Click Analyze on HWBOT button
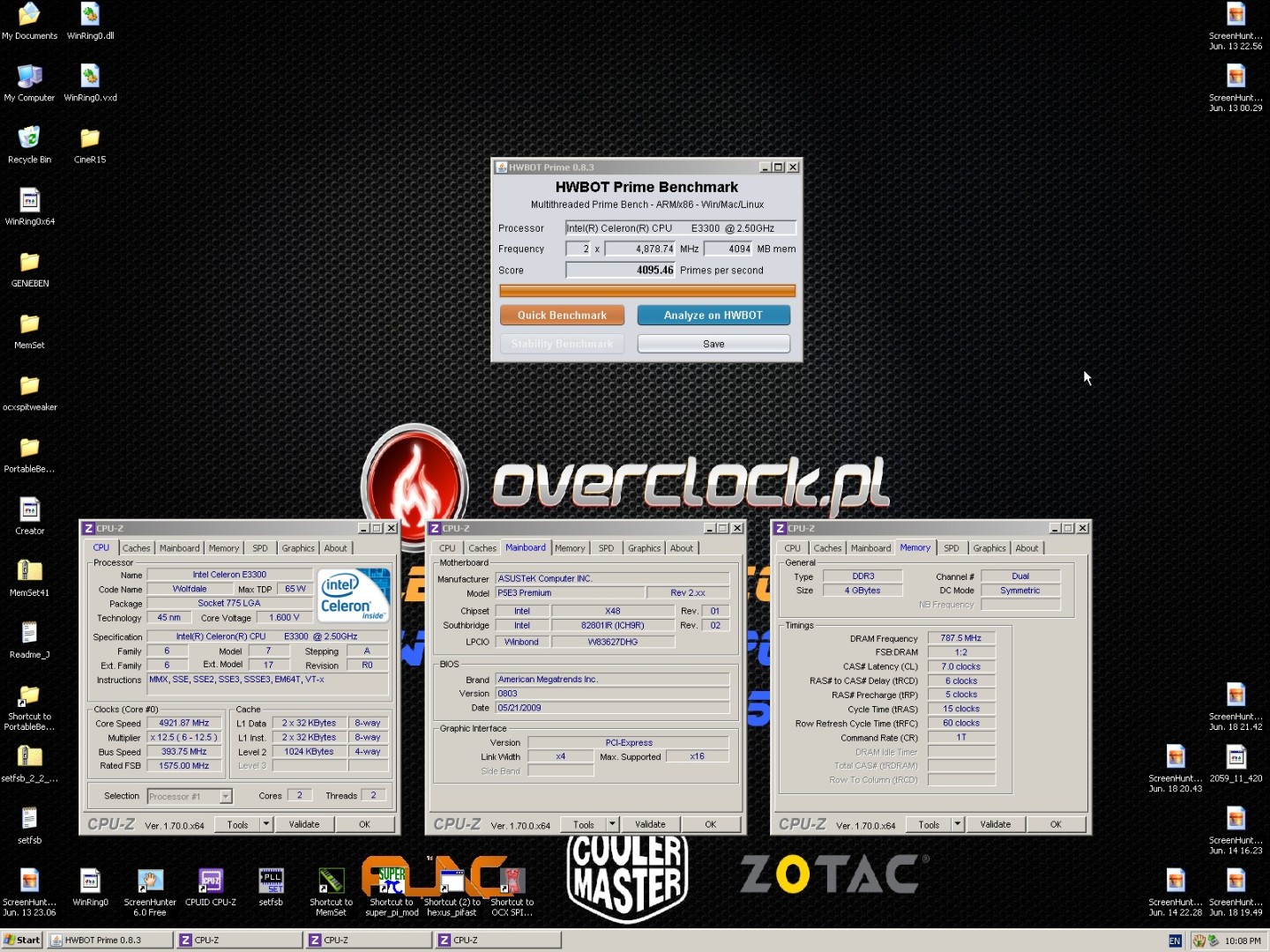Viewport: 1270px width, 952px height. point(713,315)
